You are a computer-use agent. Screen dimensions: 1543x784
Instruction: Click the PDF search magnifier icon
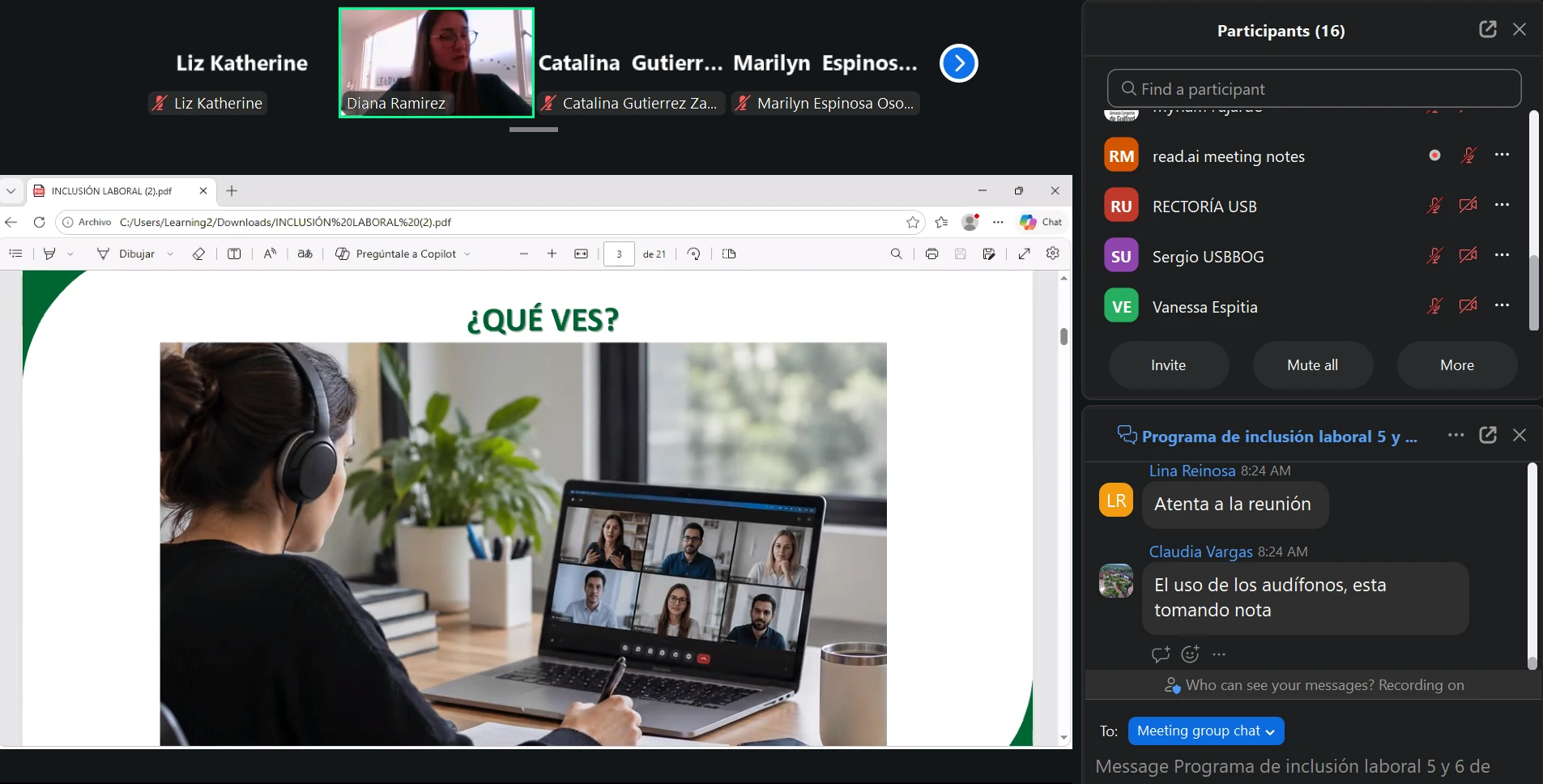click(x=896, y=254)
